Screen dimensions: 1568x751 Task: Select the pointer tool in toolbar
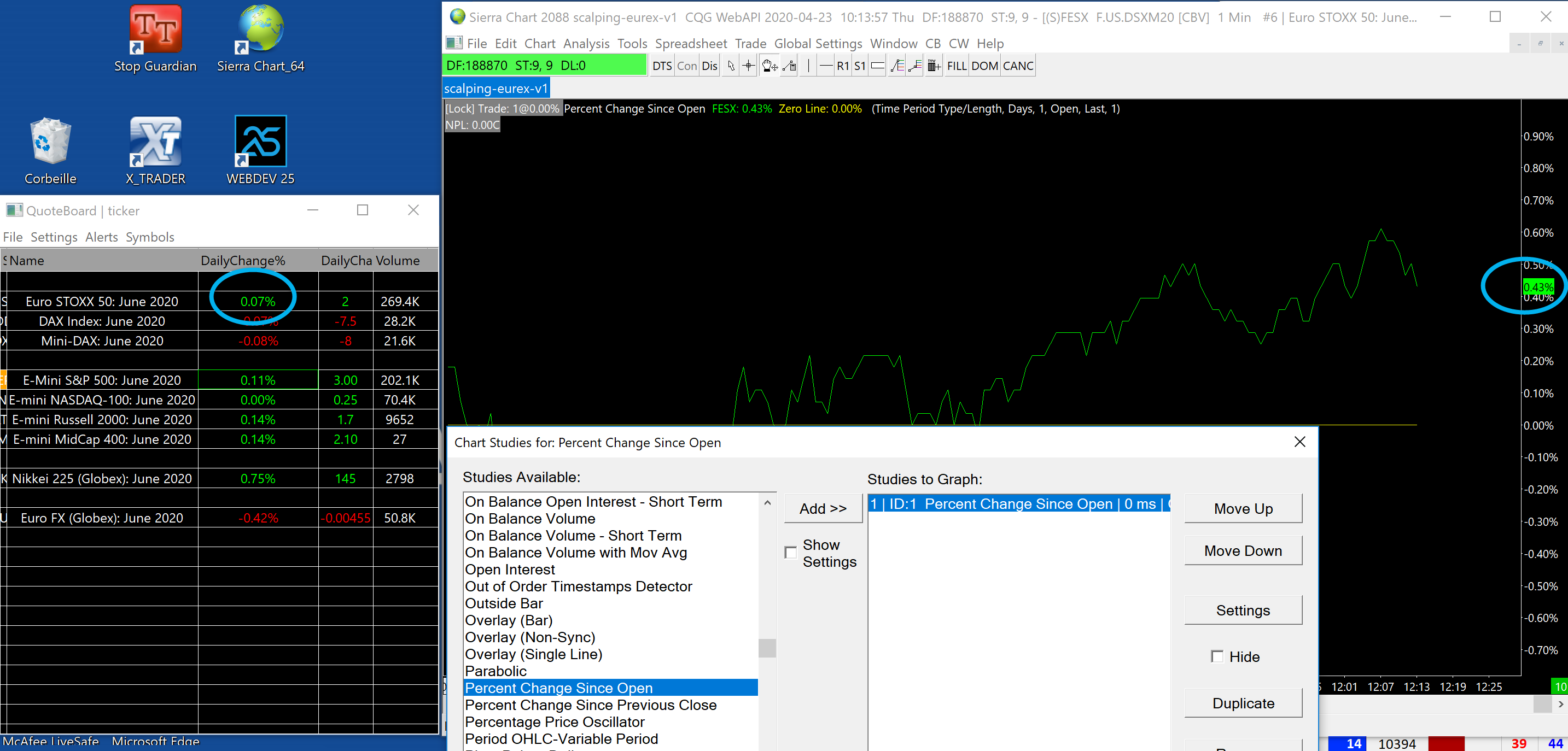[x=731, y=66]
